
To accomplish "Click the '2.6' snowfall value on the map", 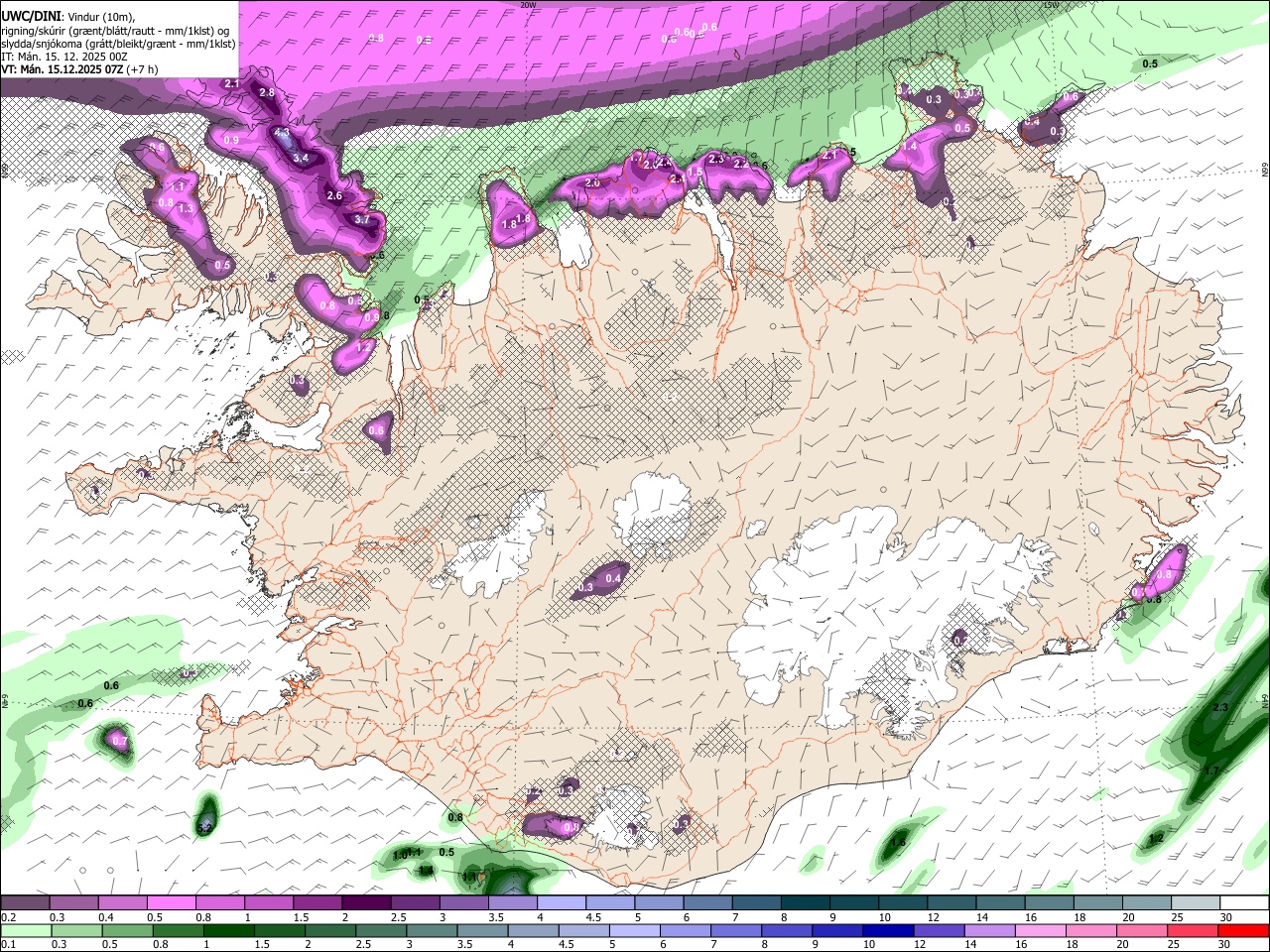I will [334, 196].
